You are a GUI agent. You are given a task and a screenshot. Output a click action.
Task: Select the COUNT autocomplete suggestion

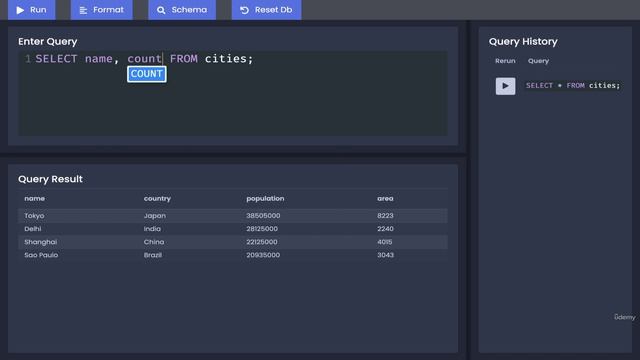pyautogui.click(x=147, y=74)
